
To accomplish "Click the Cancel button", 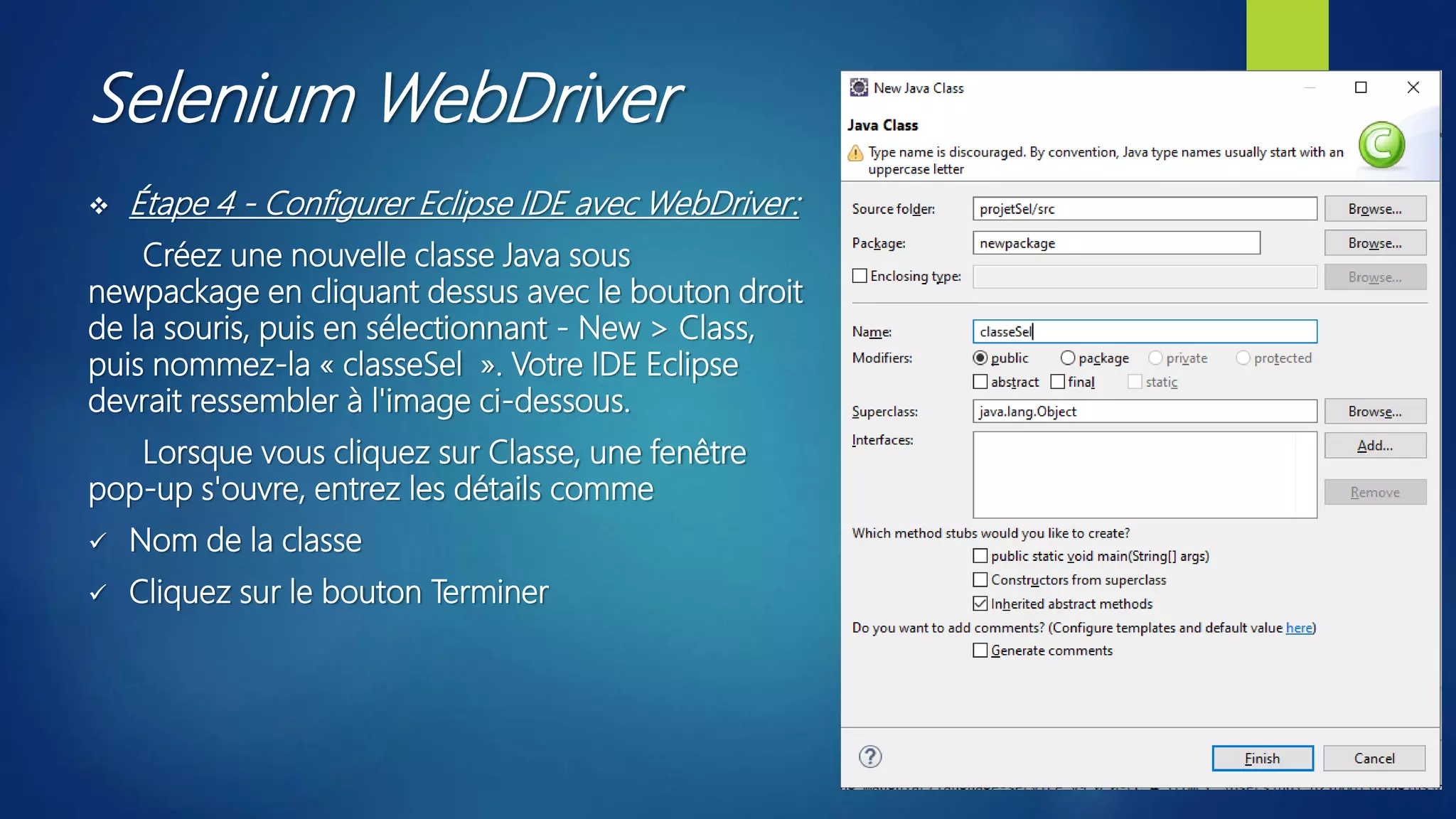I will (1374, 759).
